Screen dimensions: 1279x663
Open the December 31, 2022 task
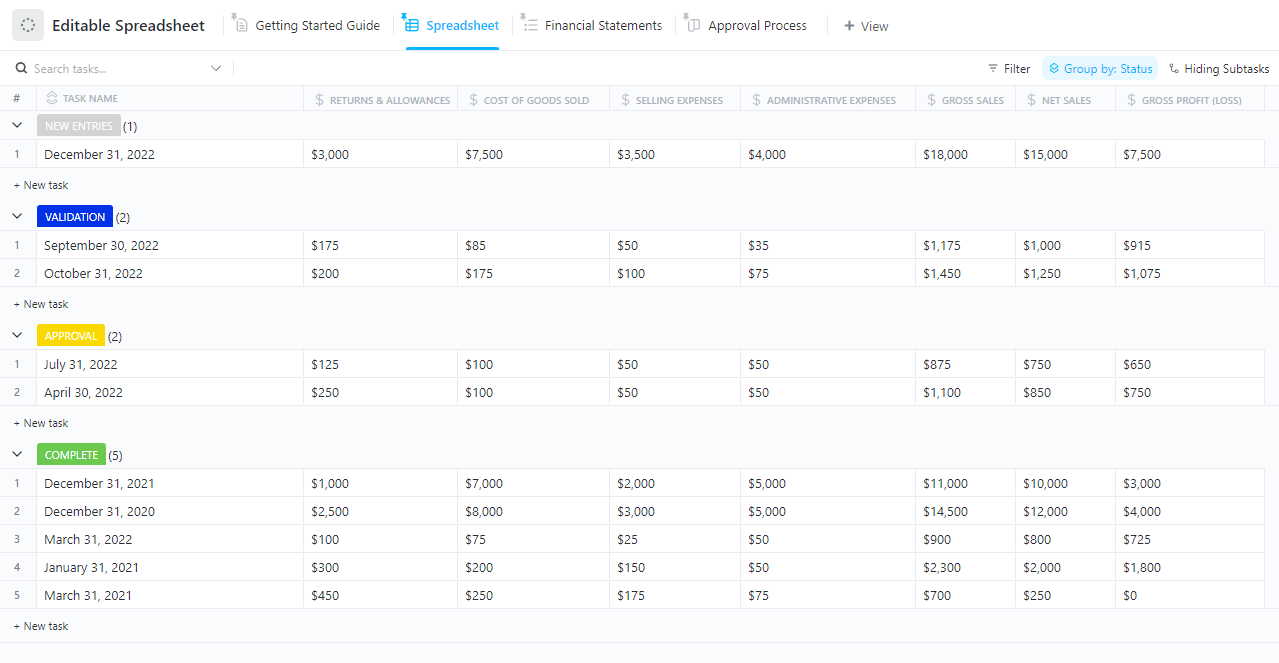(99, 155)
